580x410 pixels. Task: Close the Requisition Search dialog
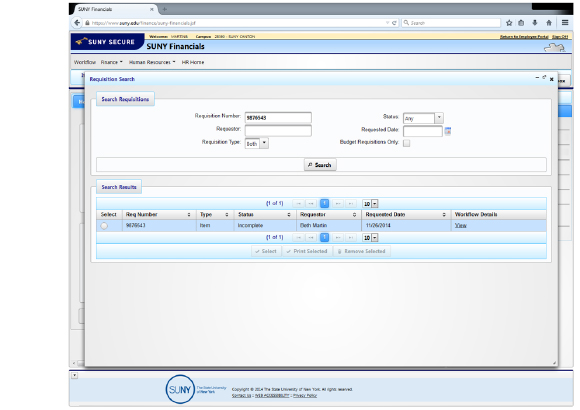point(552,79)
